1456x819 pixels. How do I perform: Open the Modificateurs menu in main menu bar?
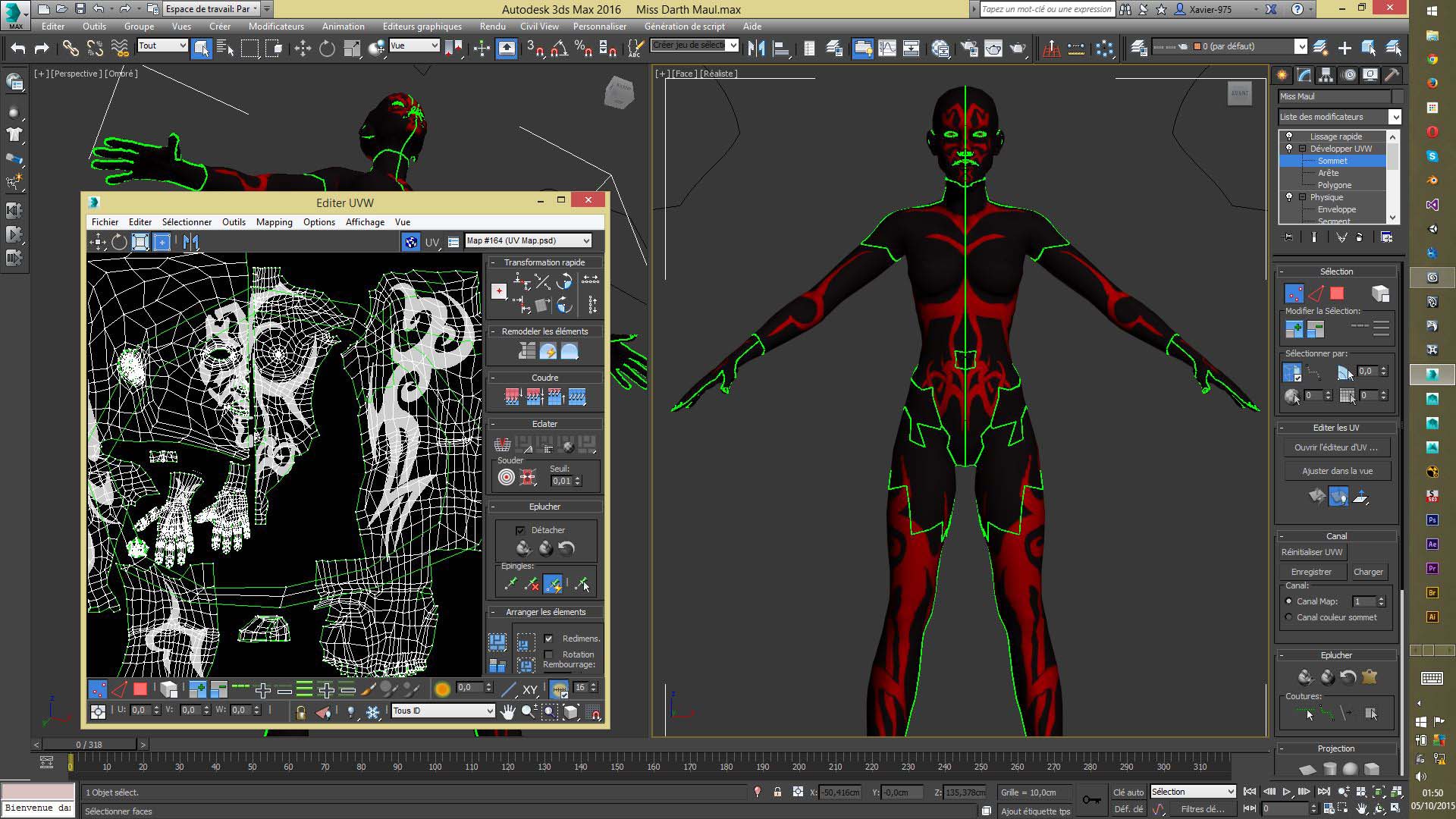pos(276,27)
